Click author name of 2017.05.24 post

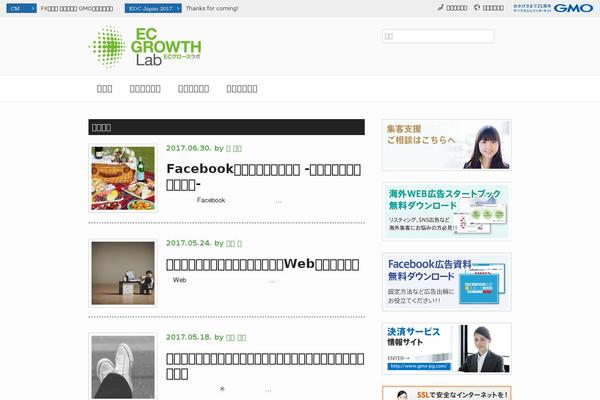tap(234, 243)
